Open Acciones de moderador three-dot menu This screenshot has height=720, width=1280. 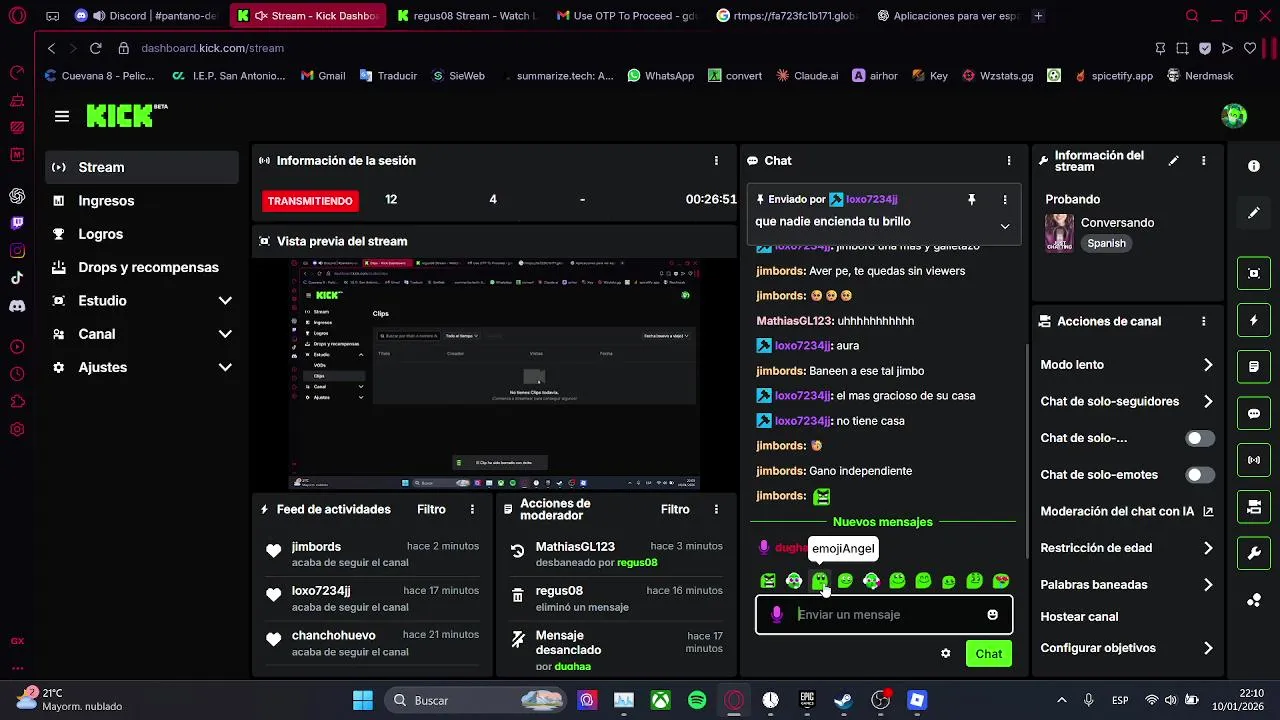pyautogui.click(x=716, y=509)
